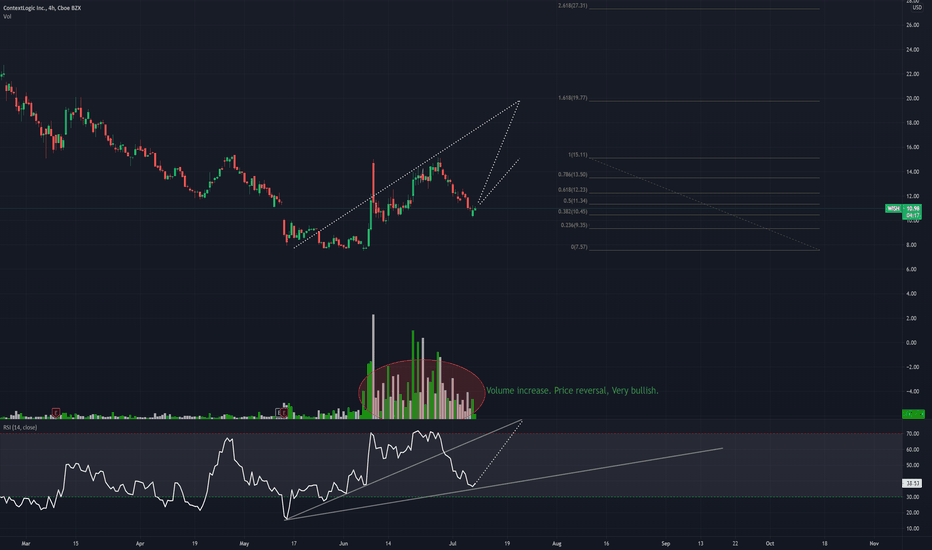The height and width of the screenshot is (550, 932).
Task: Click the May date on the time axis
Action: pyautogui.click(x=244, y=543)
